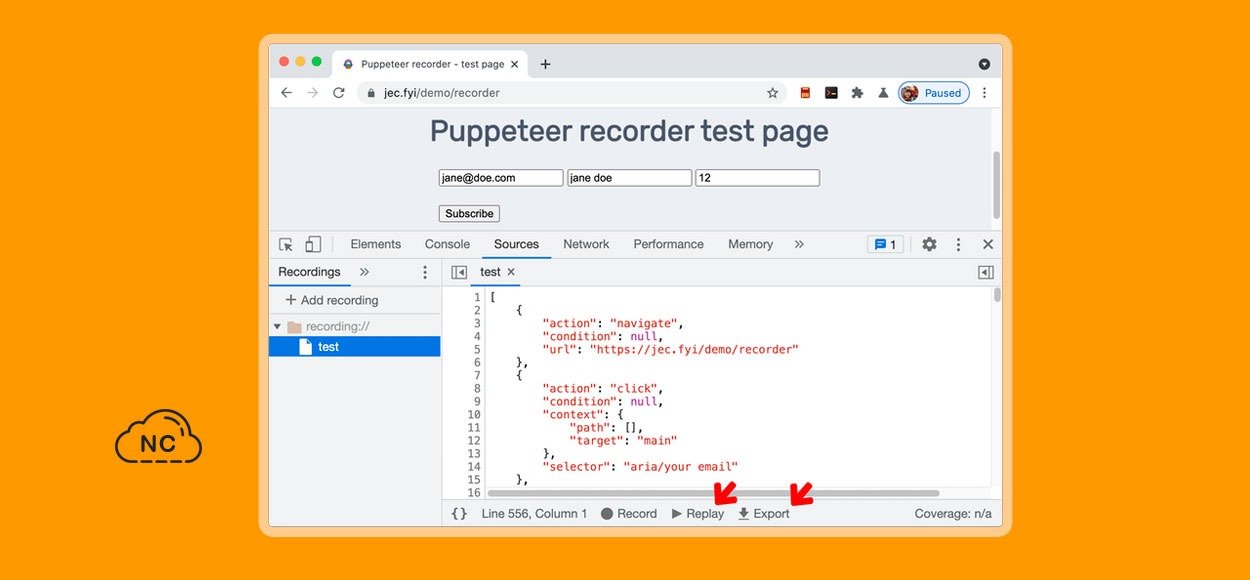1250x580 pixels.
Task: Click the code line "action": "navigate"
Action: click(x=611, y=323)
